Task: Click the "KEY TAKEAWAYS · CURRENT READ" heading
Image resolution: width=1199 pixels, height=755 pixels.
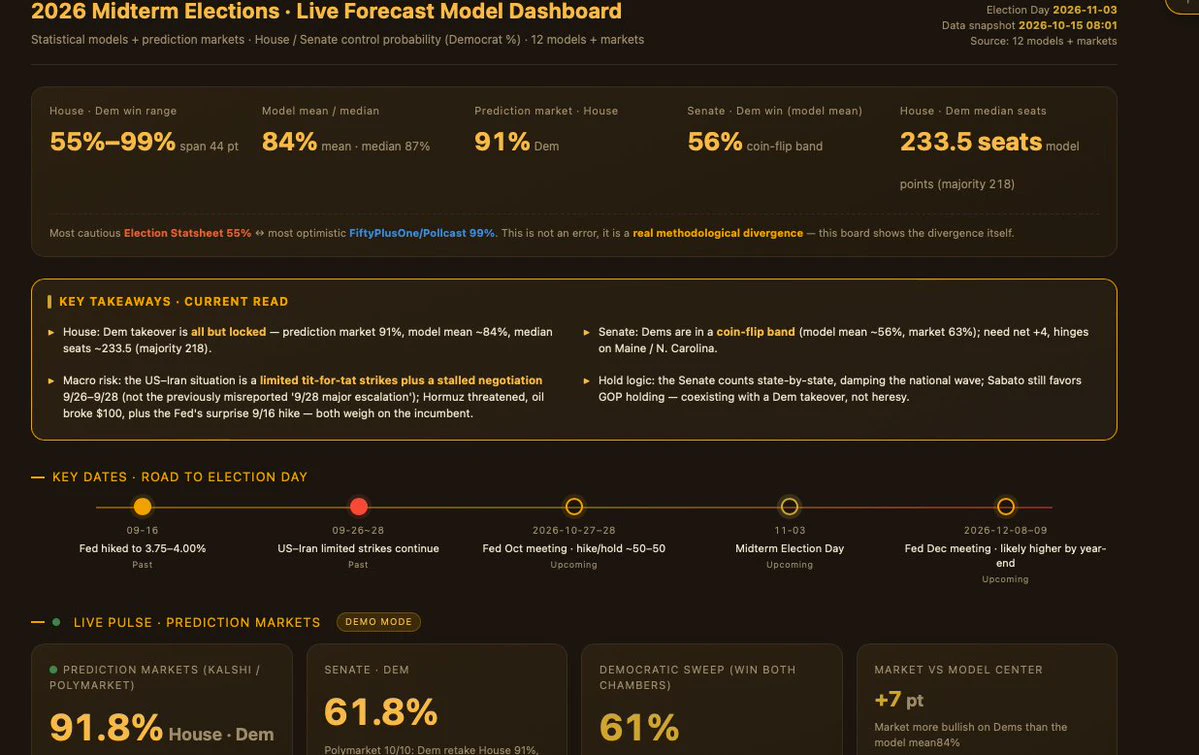Action: click(x=174, y=301)
